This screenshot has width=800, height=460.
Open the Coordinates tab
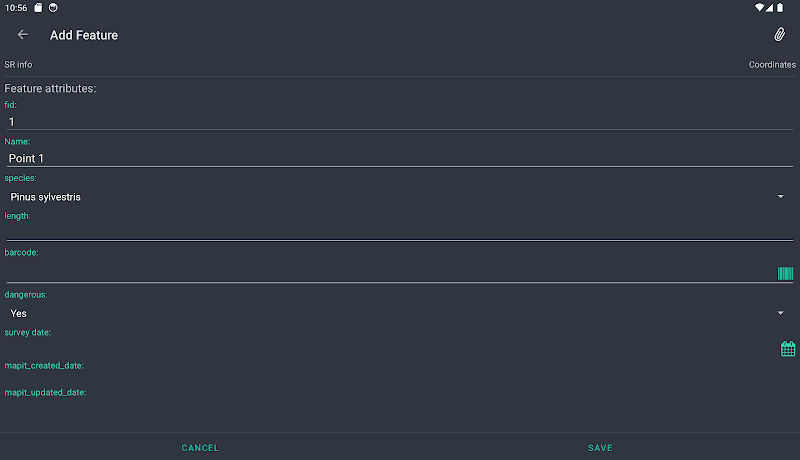[772, 65]
